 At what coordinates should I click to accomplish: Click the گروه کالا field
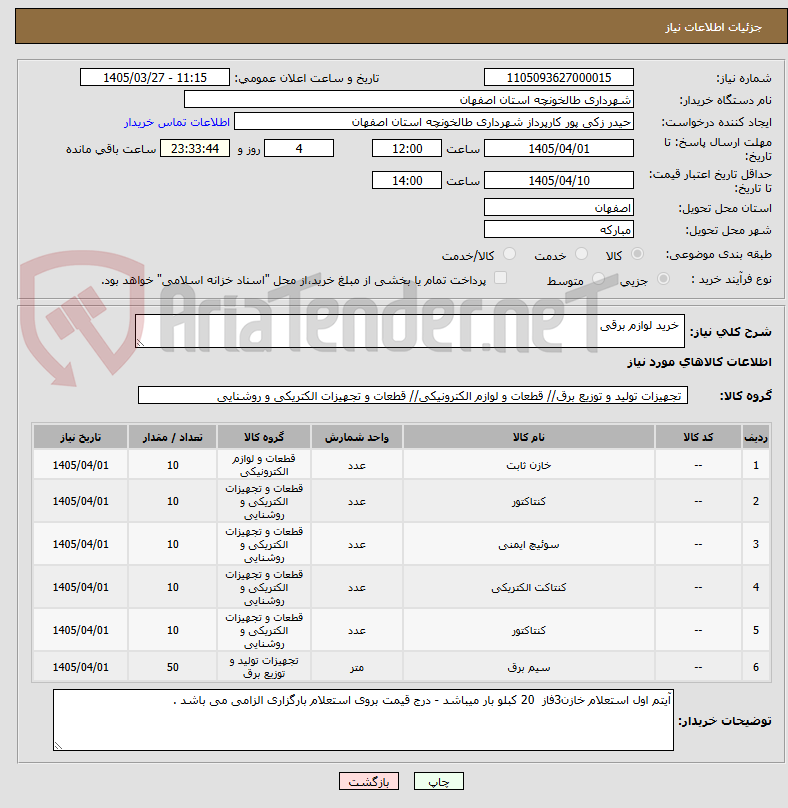[413, 396]
